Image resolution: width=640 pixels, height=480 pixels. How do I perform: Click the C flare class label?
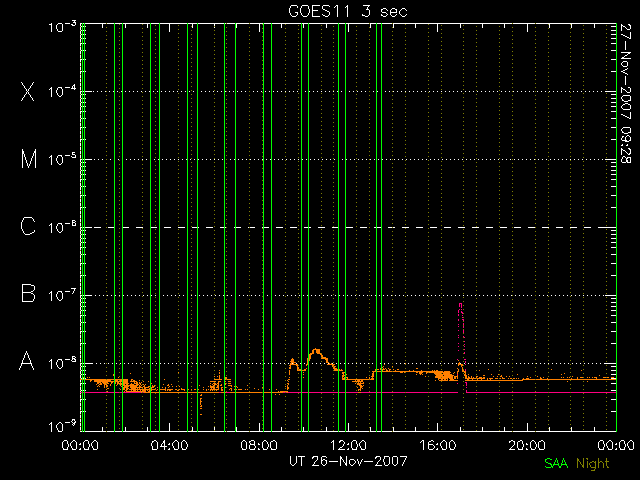(28, 227)
